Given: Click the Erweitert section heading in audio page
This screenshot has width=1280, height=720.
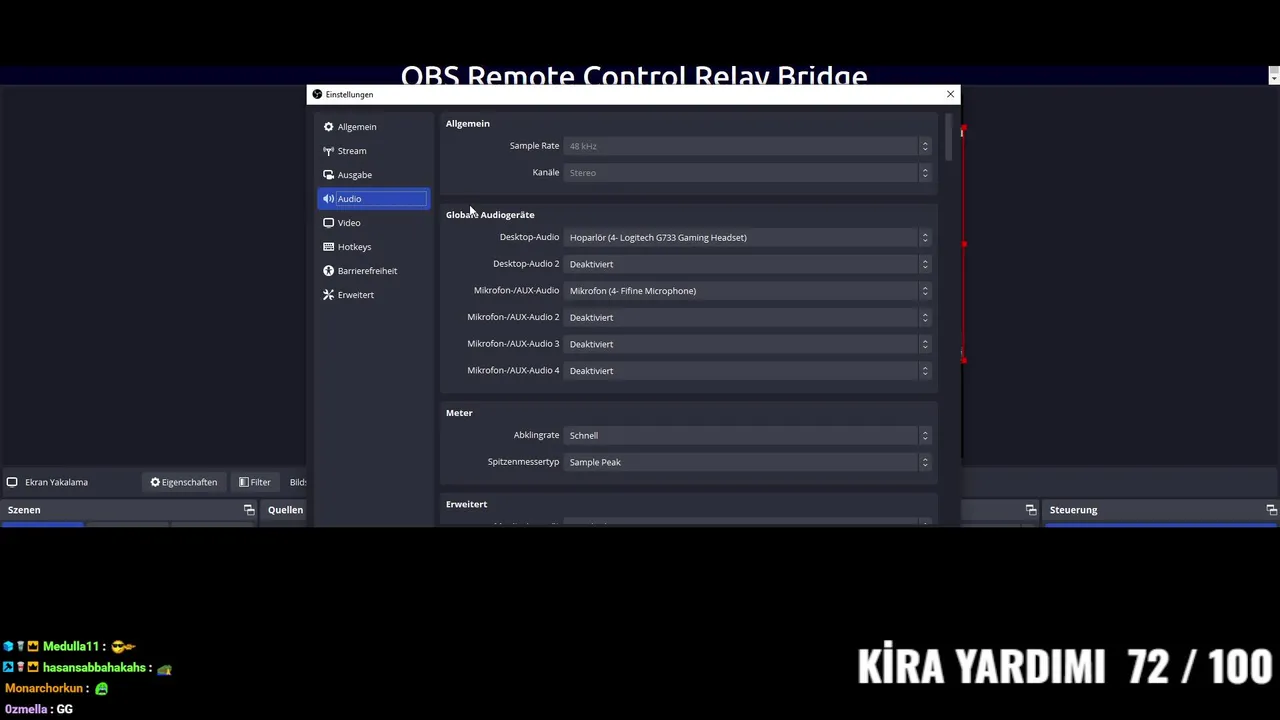Looking at the screenshot, I should 466,505.
